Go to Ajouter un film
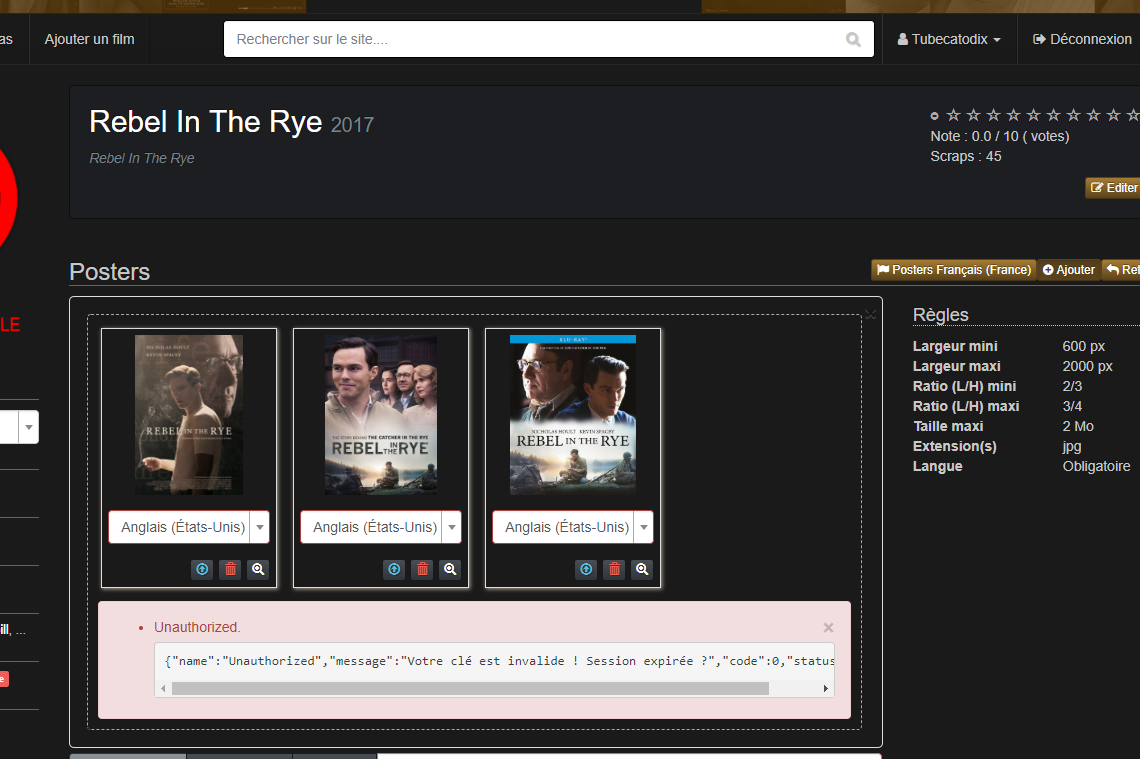 pos(89,39)
